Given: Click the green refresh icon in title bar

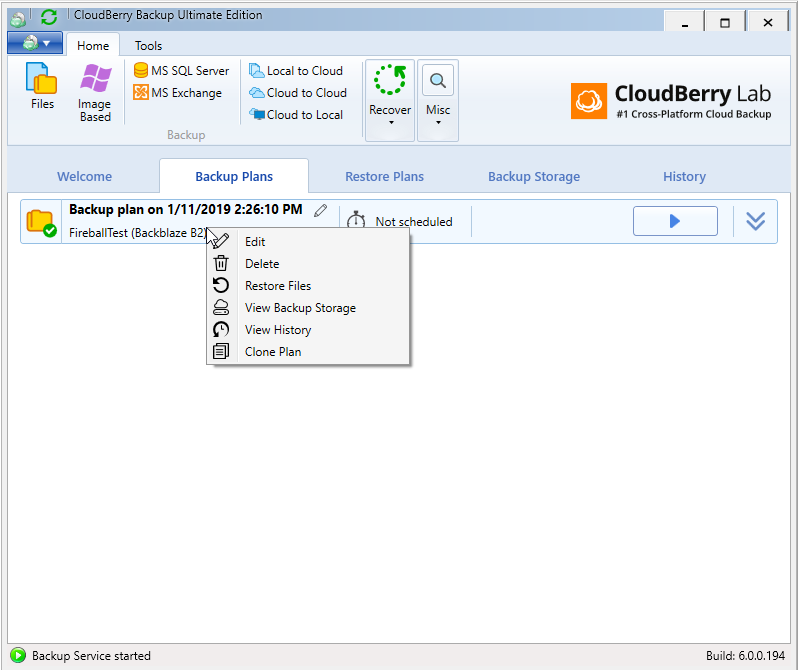Looking at the screenshot, I should [49, 17].
